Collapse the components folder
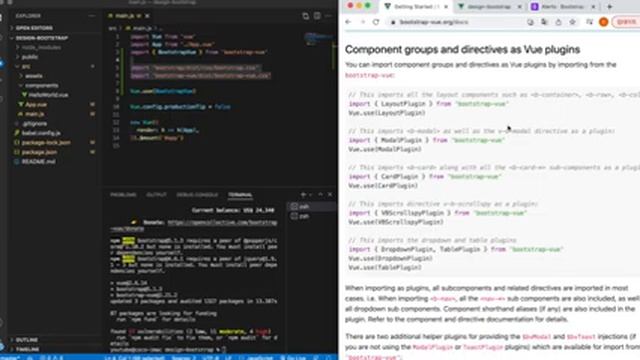The image size is (640, 360). tap(41, 85)
